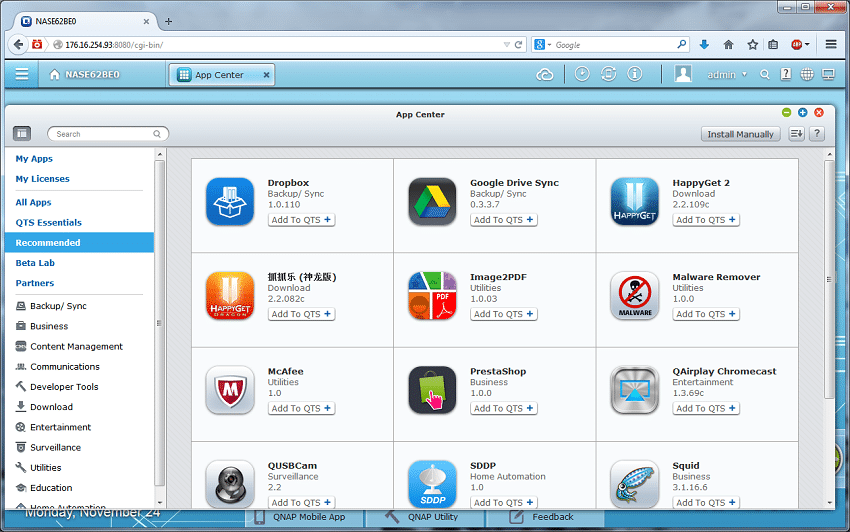850x532 pixels.
Task: Select Beta Lab in sidebar
Action: point(35,262)
